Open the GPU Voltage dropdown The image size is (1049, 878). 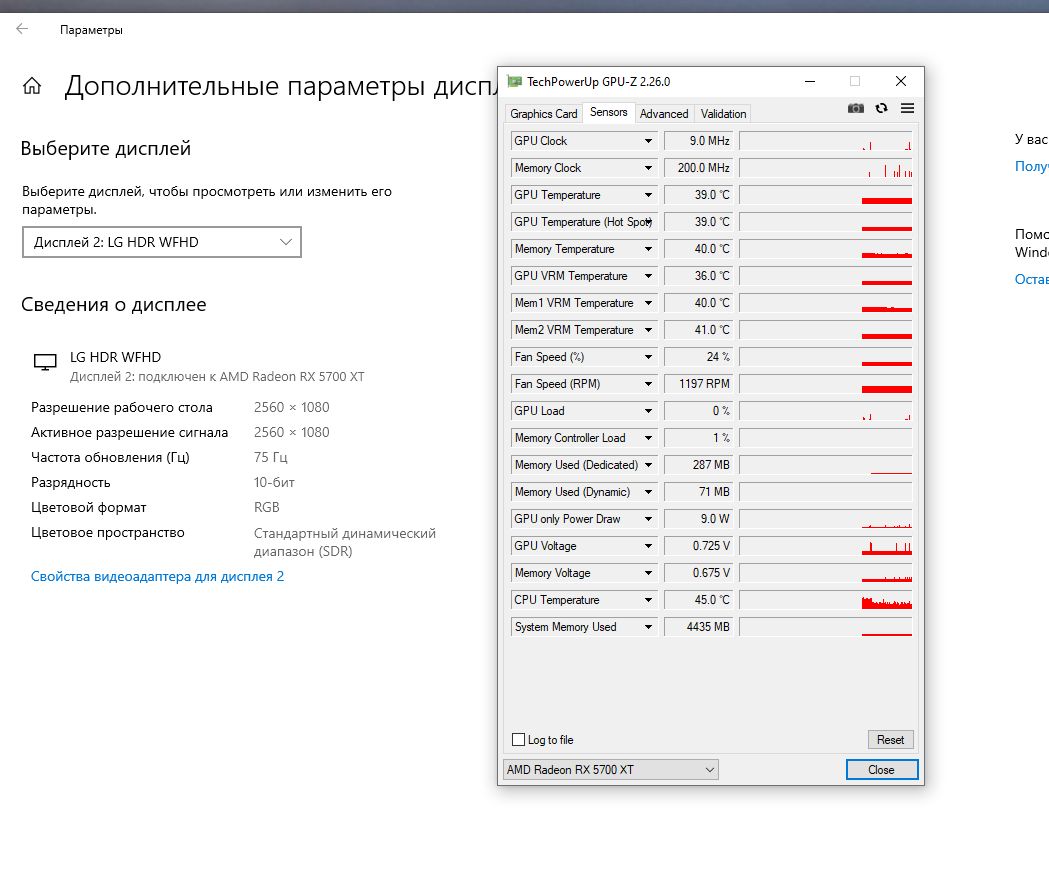(x=648, y=546)
